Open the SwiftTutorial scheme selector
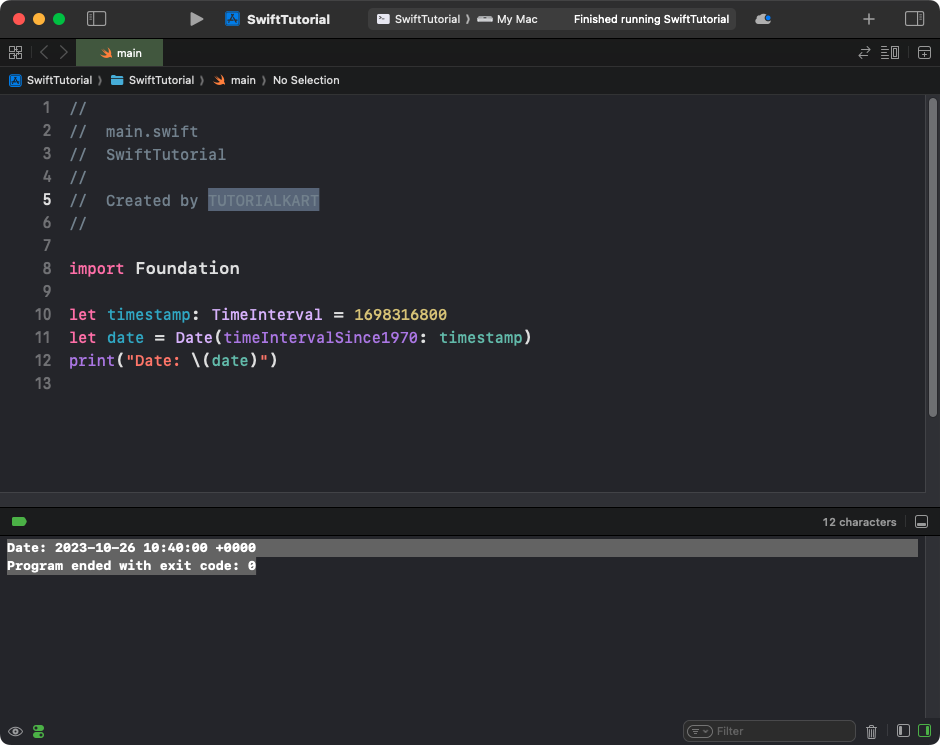Image resolution: width=940 pixels, height=745 pixels. point(418,19)
